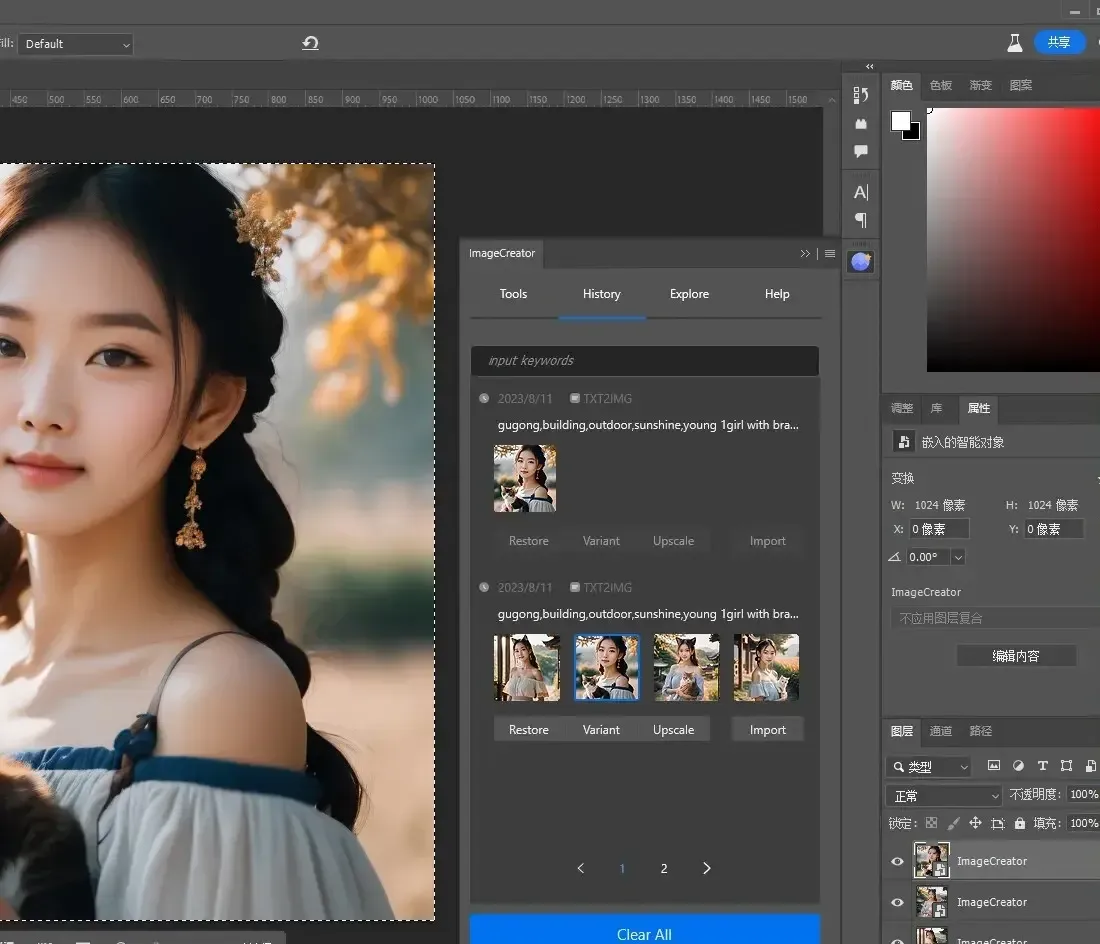Toggle artboard auto-nesting lock icon
The height and width of the screenshot is (944, 1100).
[x=998, y=823]
